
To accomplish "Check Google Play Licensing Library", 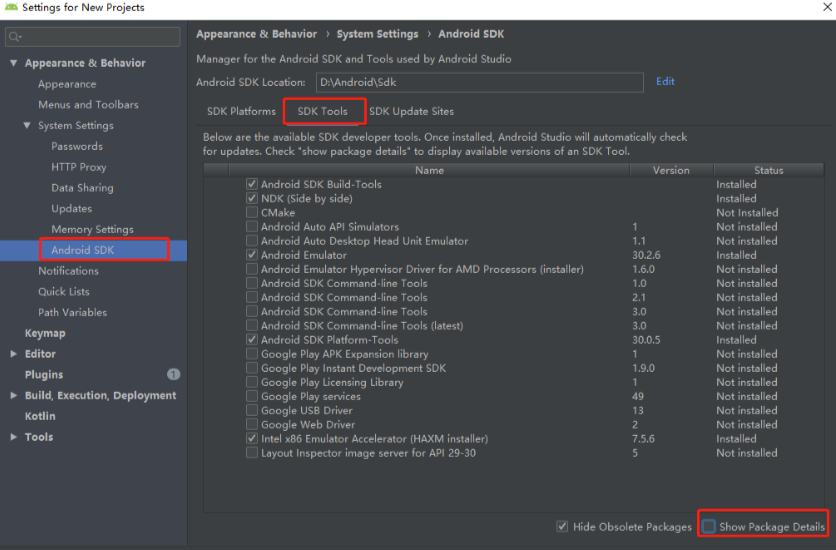I will pyautogui.click(x=252, y=382).
